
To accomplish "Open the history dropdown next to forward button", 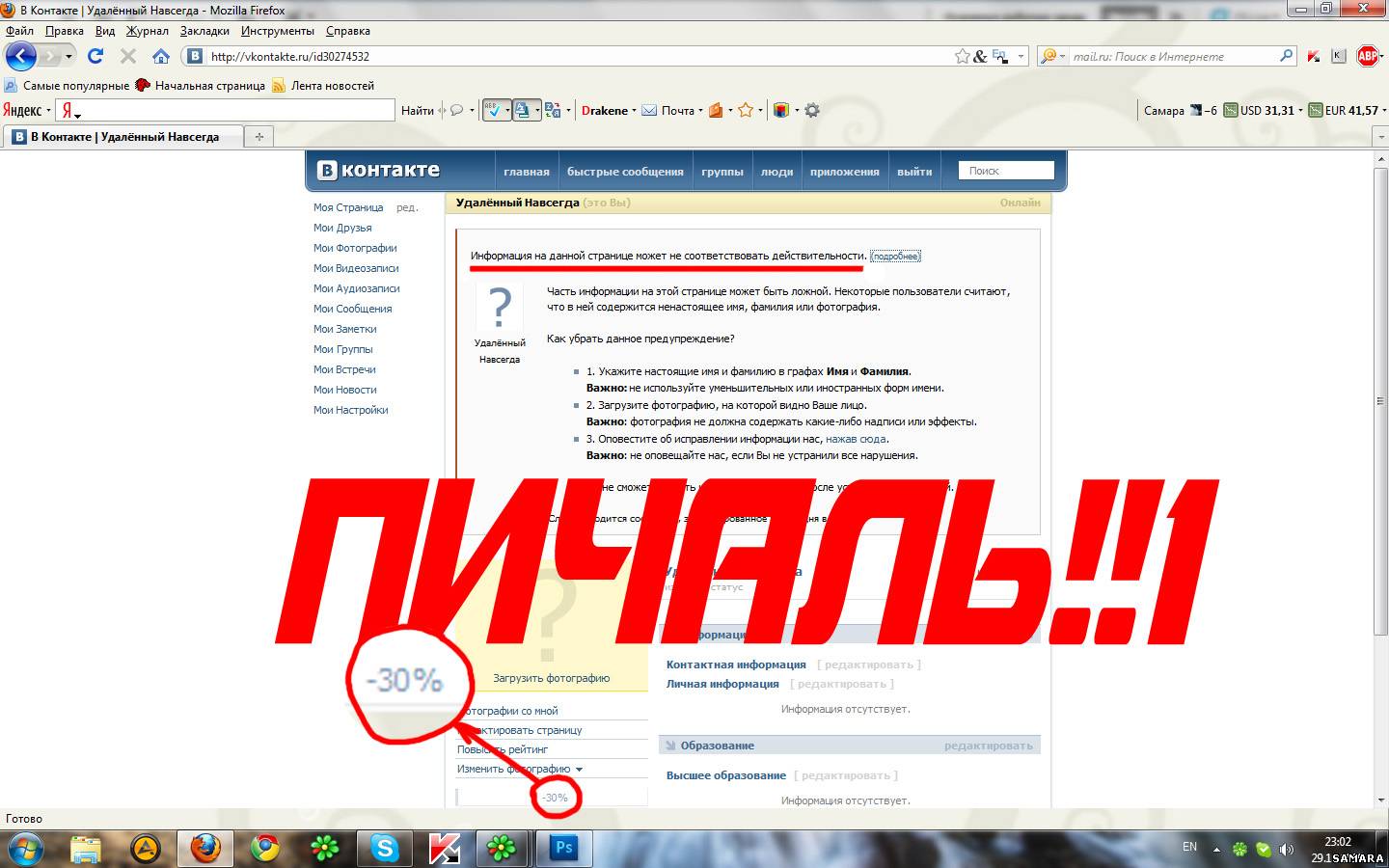I will pyautogui.click(x=68, y=57).
